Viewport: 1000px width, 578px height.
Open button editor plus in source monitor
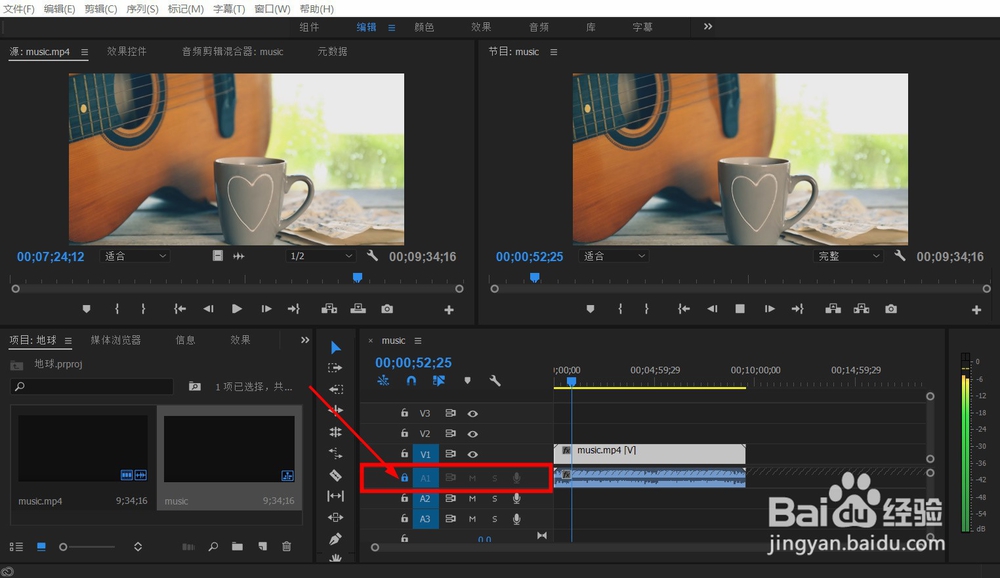click(x=449, y=309)
